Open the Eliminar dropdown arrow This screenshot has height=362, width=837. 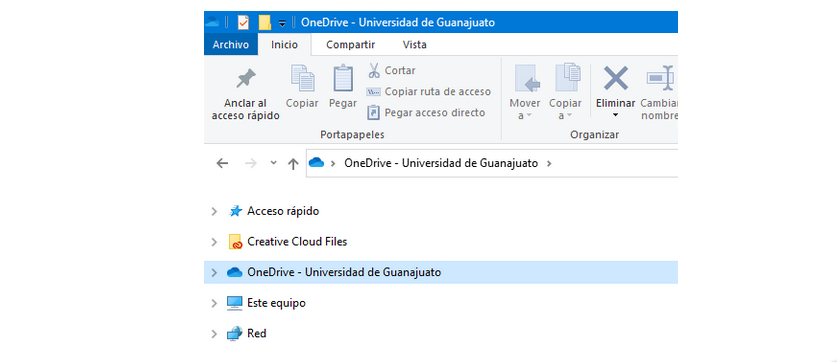(615, 115)
